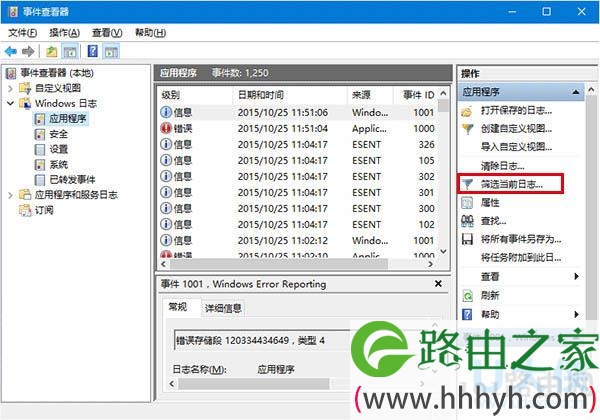Screen dimensions: 600x420
Task: Switch to the 常规 tab
Action: [178, 307]
